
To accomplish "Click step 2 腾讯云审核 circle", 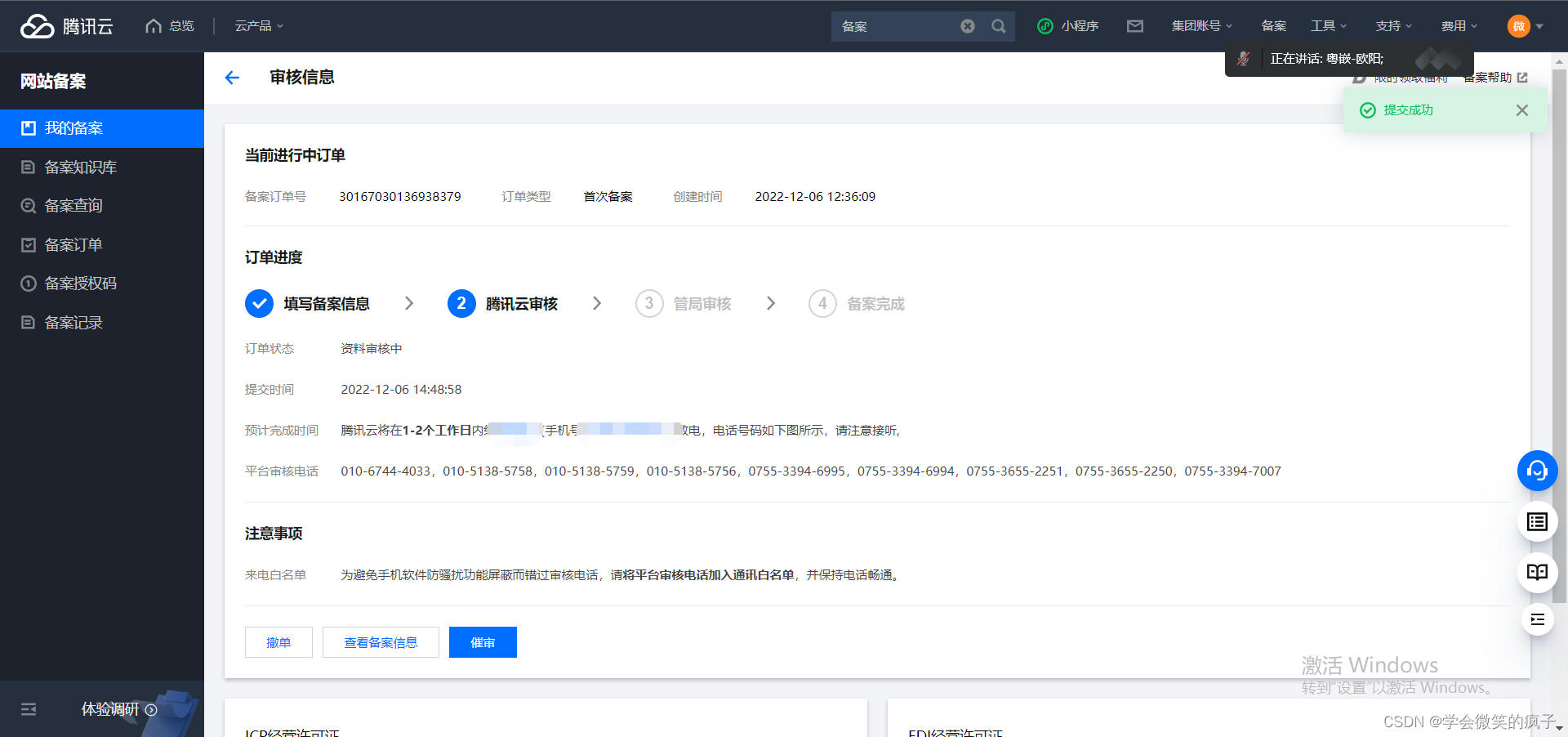I will coord(461,304).
